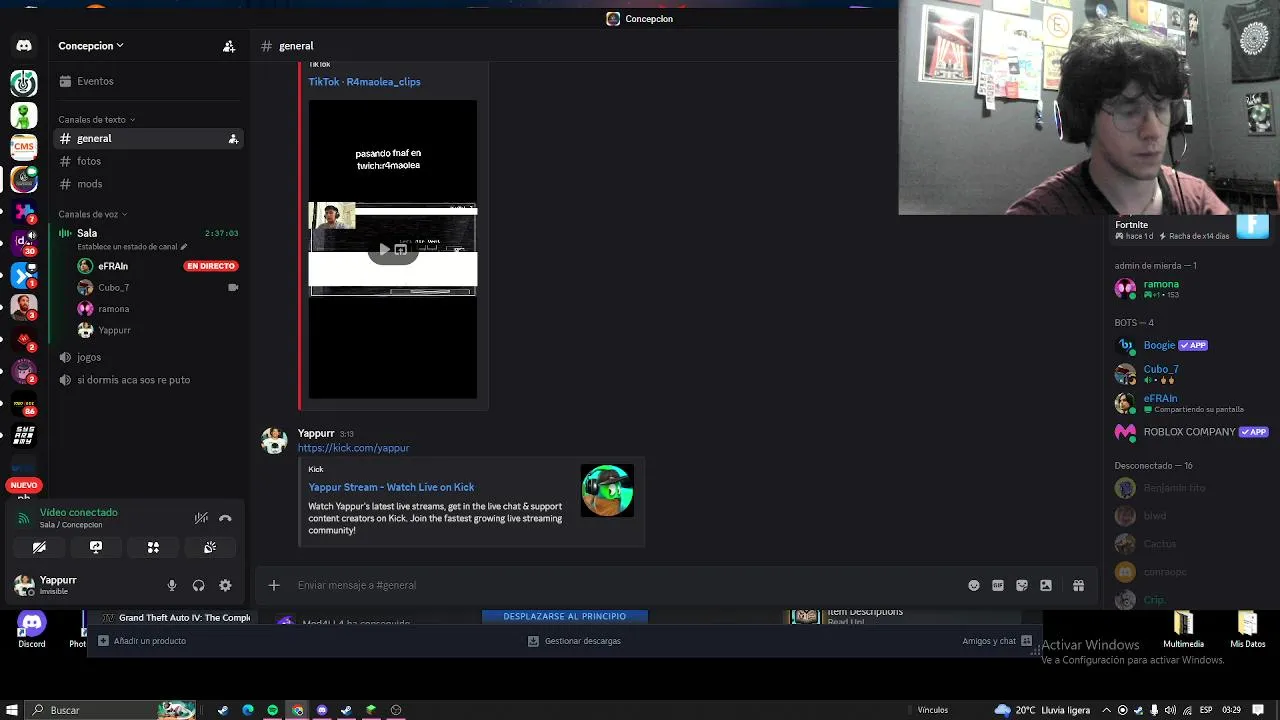Show hidden system tray icons chevron

click(1107, 710)
